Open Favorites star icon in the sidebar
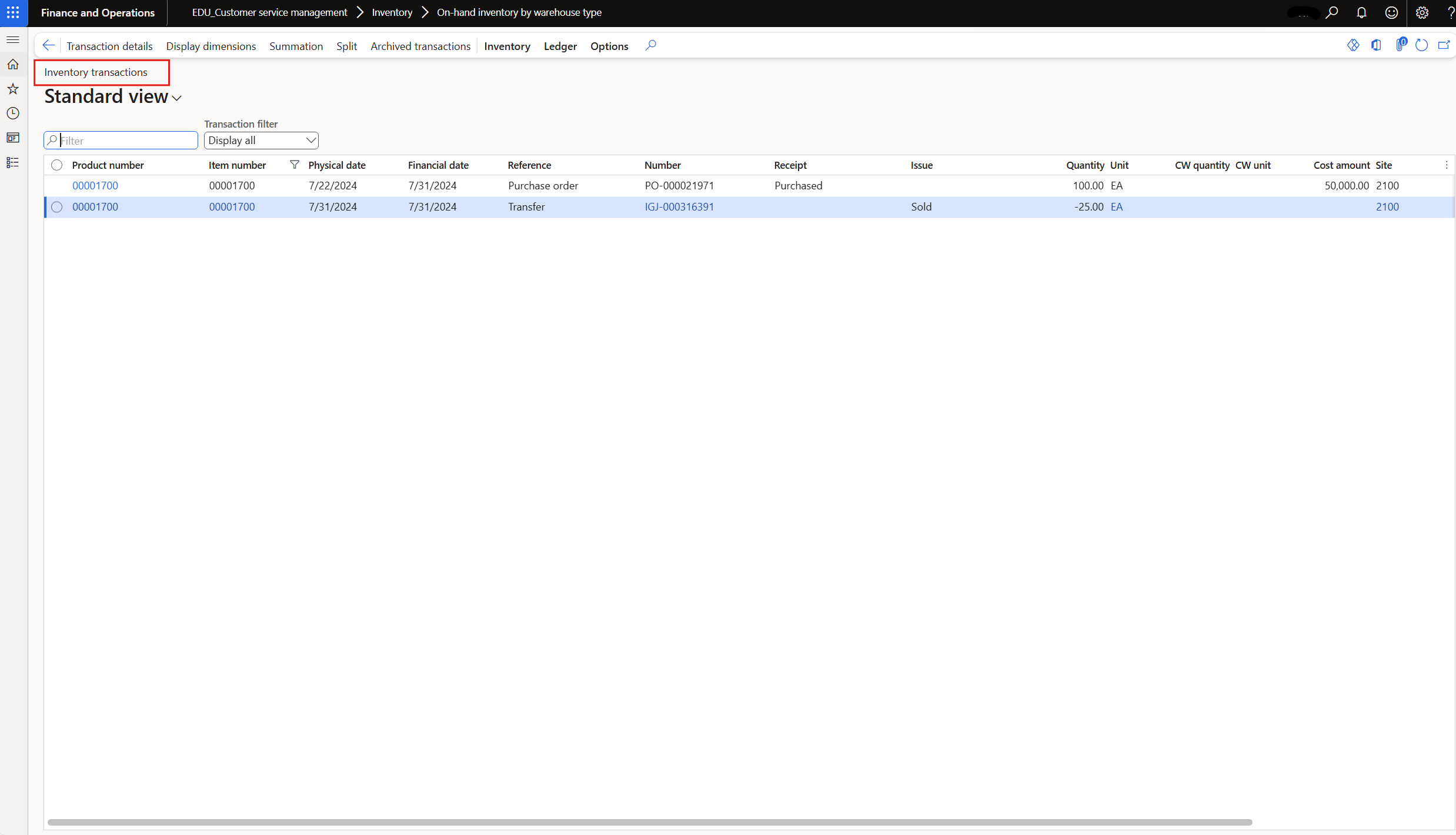Image resolution: width=1456 pixels, height=835 pixels. 13,89
